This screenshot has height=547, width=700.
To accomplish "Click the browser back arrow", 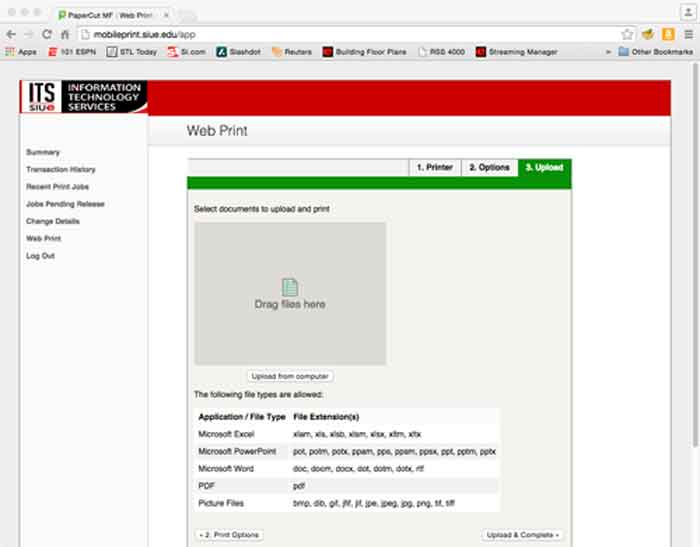I will coord(10,34).
